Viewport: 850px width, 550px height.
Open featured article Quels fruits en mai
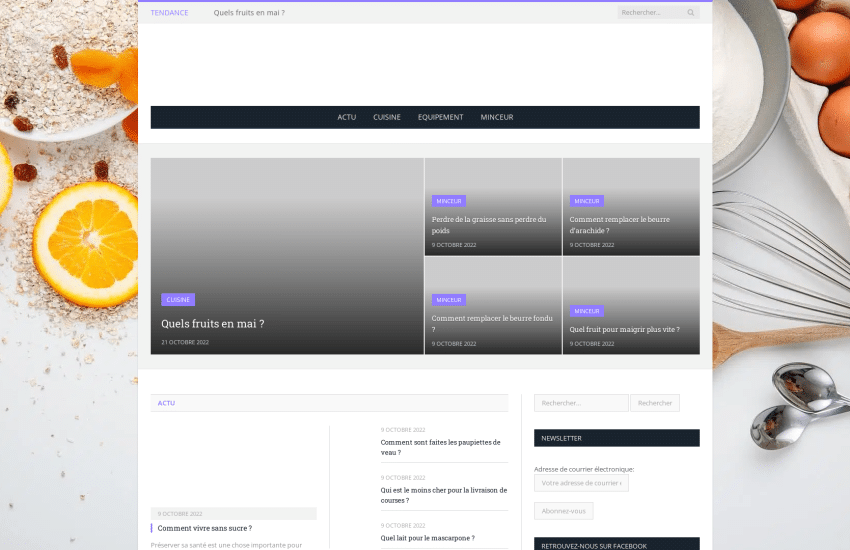point(212,324)
